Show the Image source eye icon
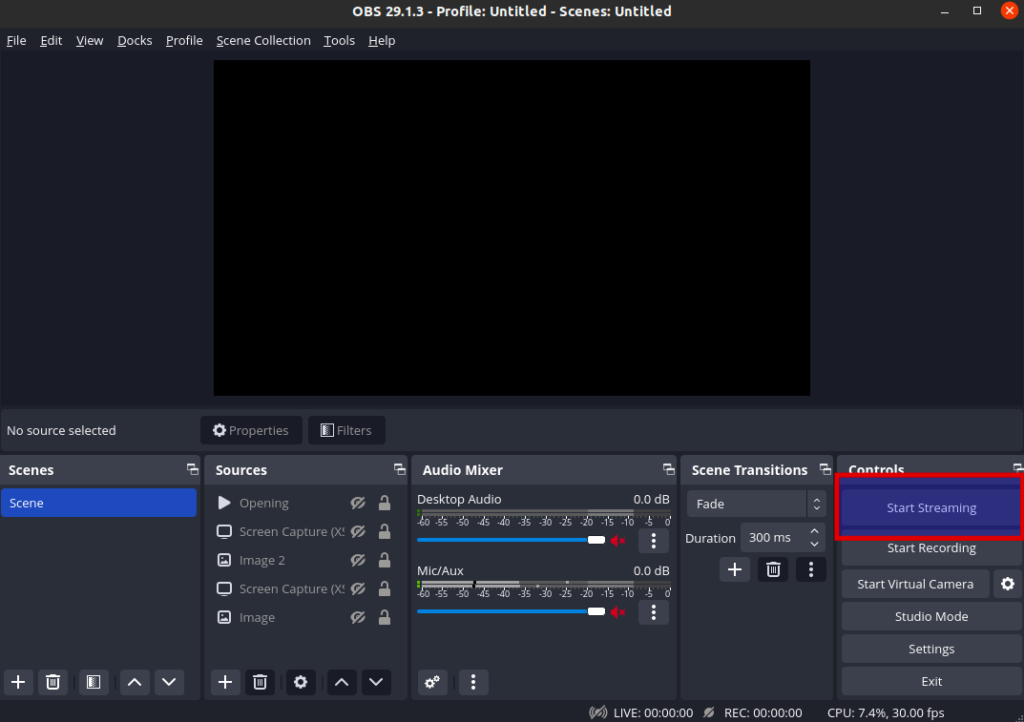Viewport: 1024px width, 722px height. click(x=358, y=618)
